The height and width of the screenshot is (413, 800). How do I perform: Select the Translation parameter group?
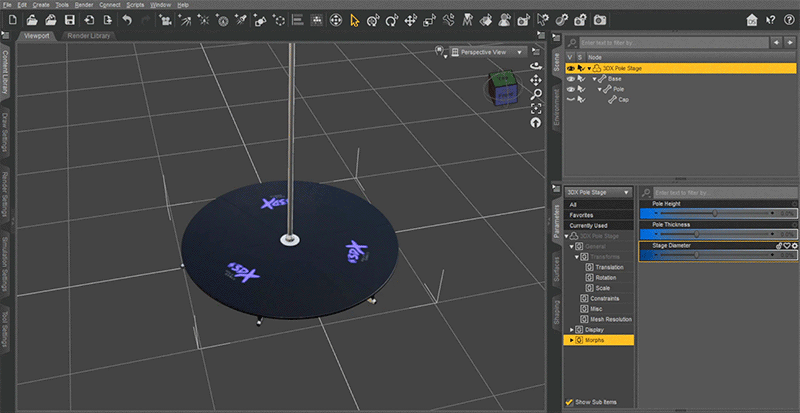pos(609,268)
